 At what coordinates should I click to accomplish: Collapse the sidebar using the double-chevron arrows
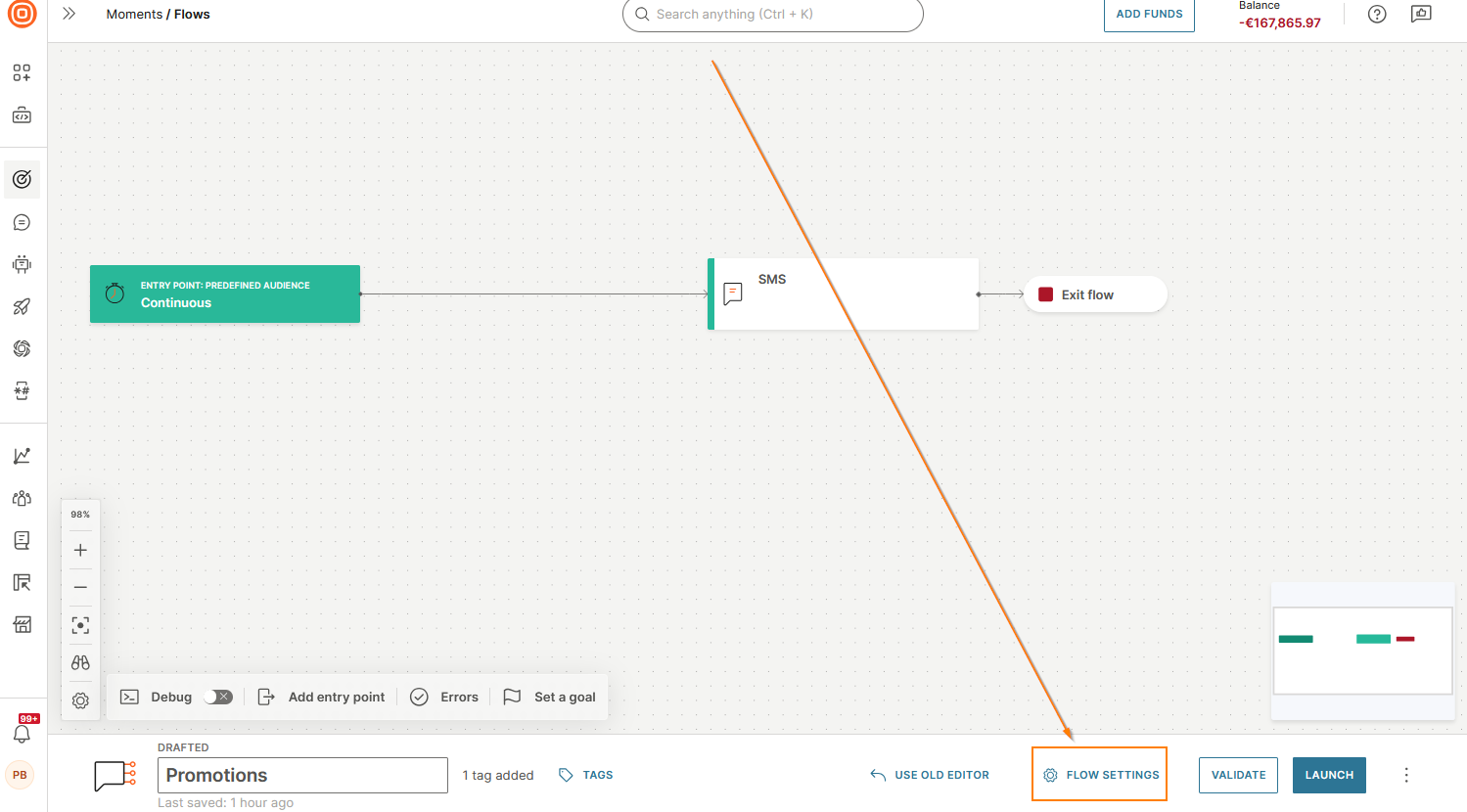68,14
